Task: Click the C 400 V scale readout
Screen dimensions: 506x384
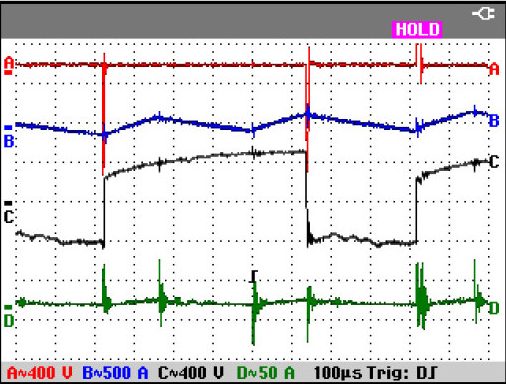Action: pos(191,373)
